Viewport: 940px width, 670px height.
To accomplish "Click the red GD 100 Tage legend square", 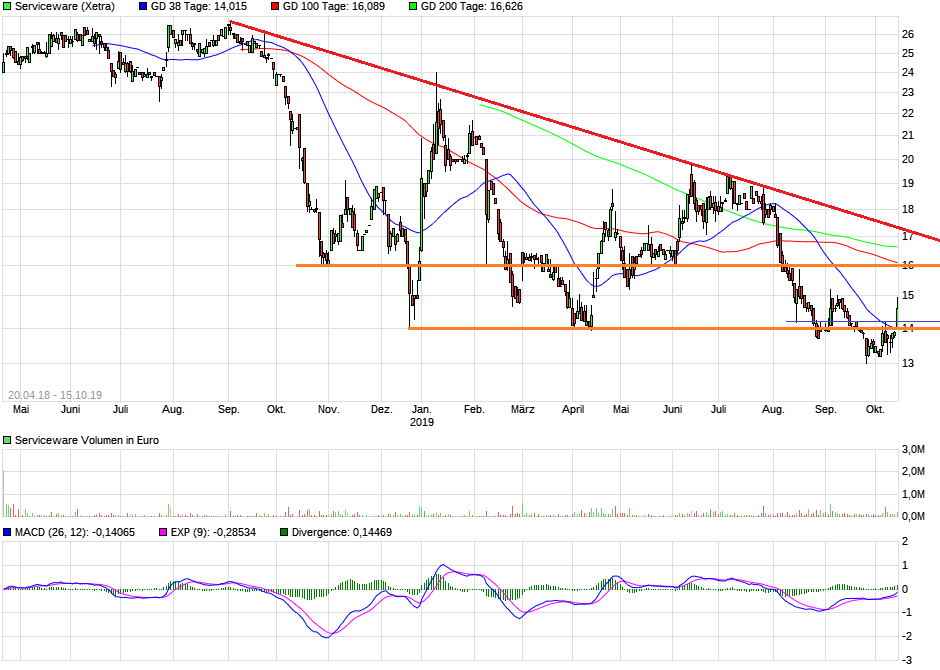I will [x=274, y=6].
